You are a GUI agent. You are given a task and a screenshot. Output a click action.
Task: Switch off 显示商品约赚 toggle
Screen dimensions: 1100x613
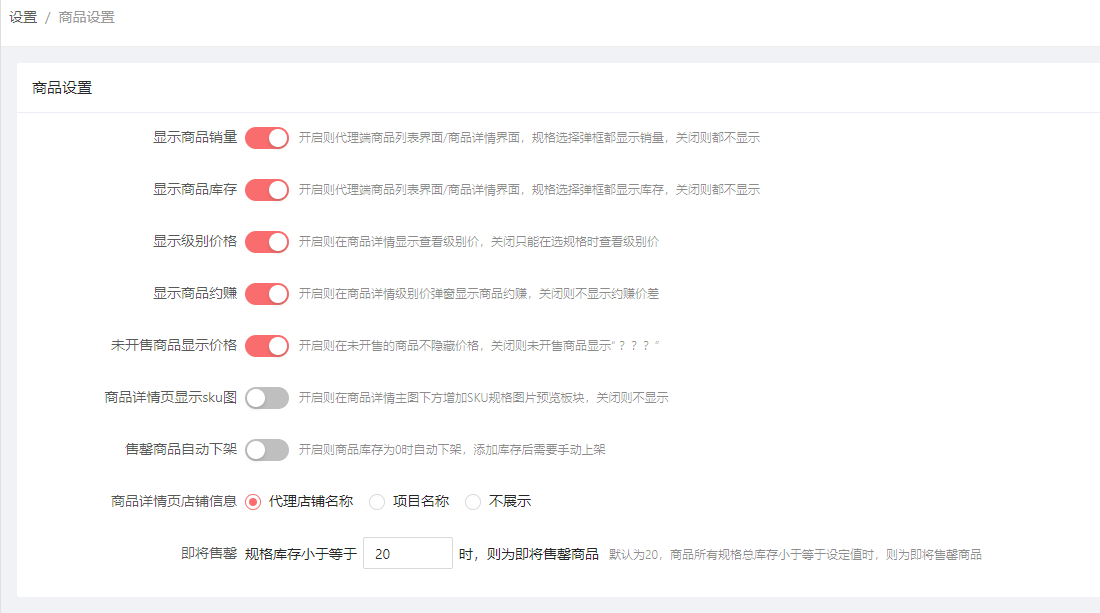click(x=267, y=294)
